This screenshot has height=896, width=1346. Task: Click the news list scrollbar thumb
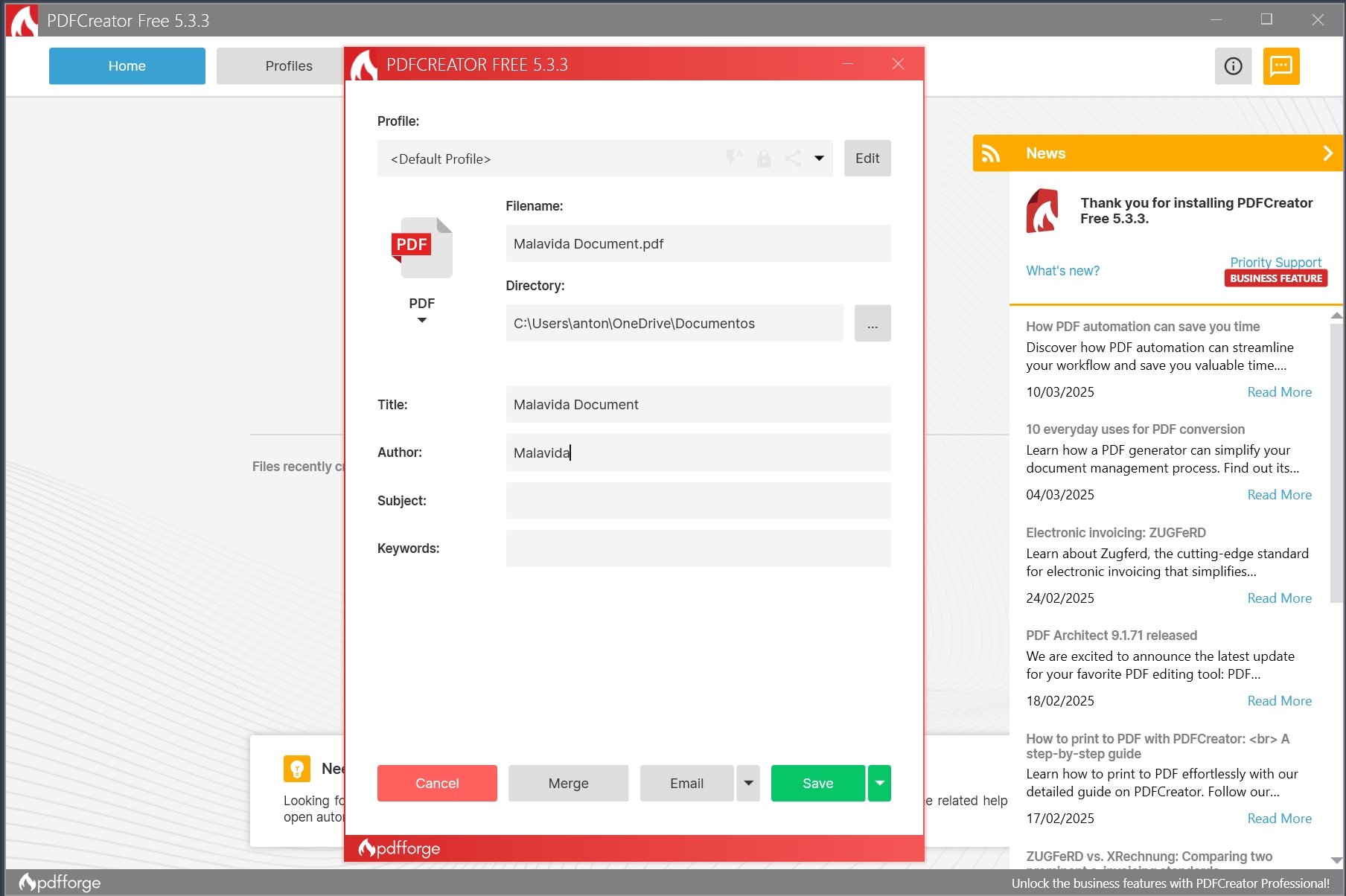pos(1337,461)
